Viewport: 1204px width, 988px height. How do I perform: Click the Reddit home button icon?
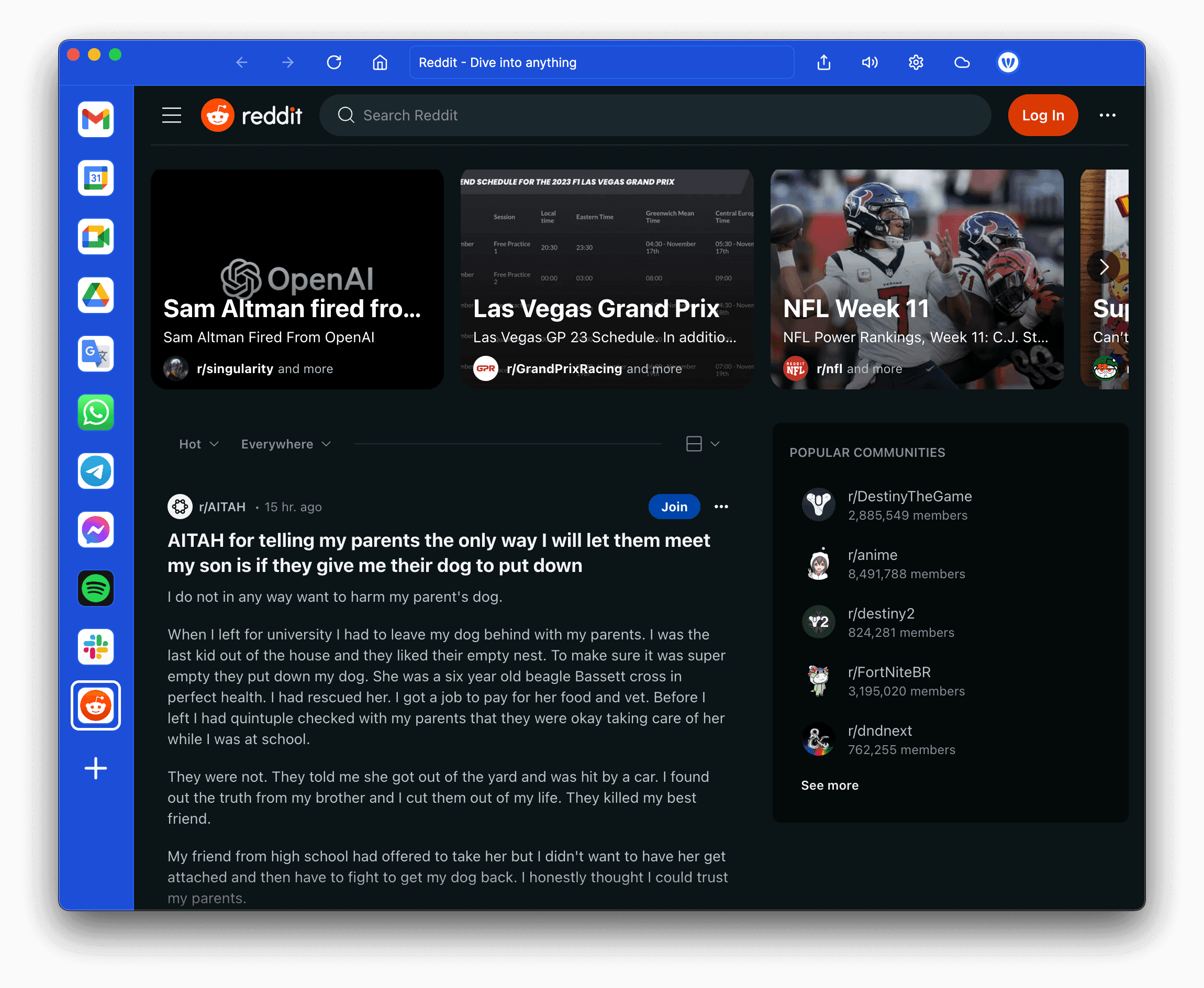(218, 114)
